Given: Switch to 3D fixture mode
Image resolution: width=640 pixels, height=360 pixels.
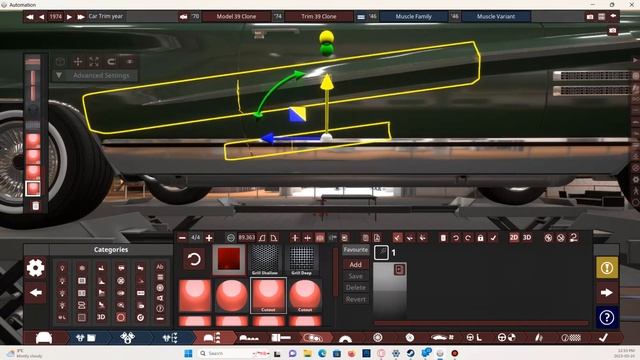Looking at the screenshot, I should pos(527,238).
